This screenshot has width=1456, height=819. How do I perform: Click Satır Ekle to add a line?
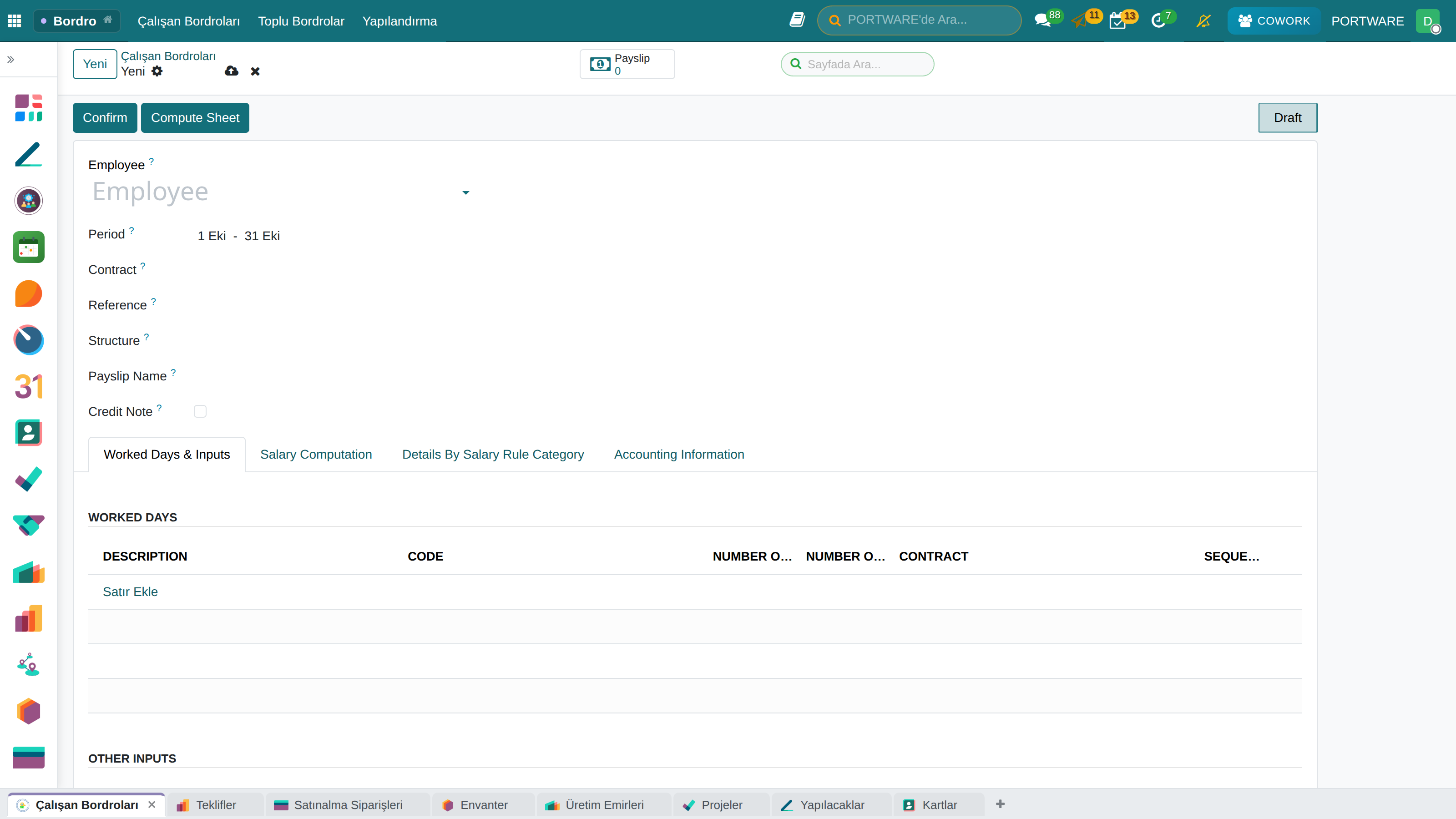[130, 592]
